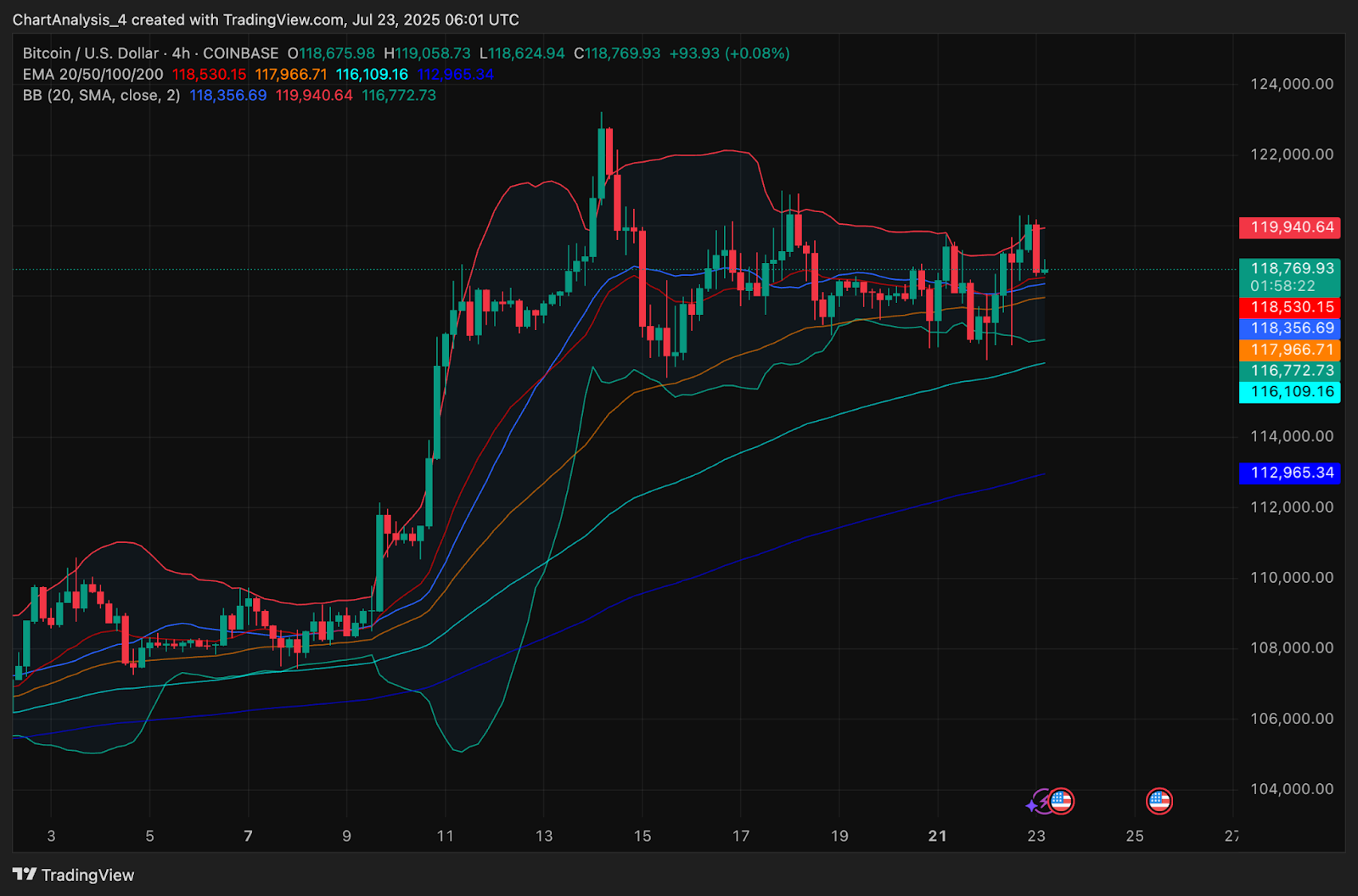Click date 11 on the time axis

446,836
